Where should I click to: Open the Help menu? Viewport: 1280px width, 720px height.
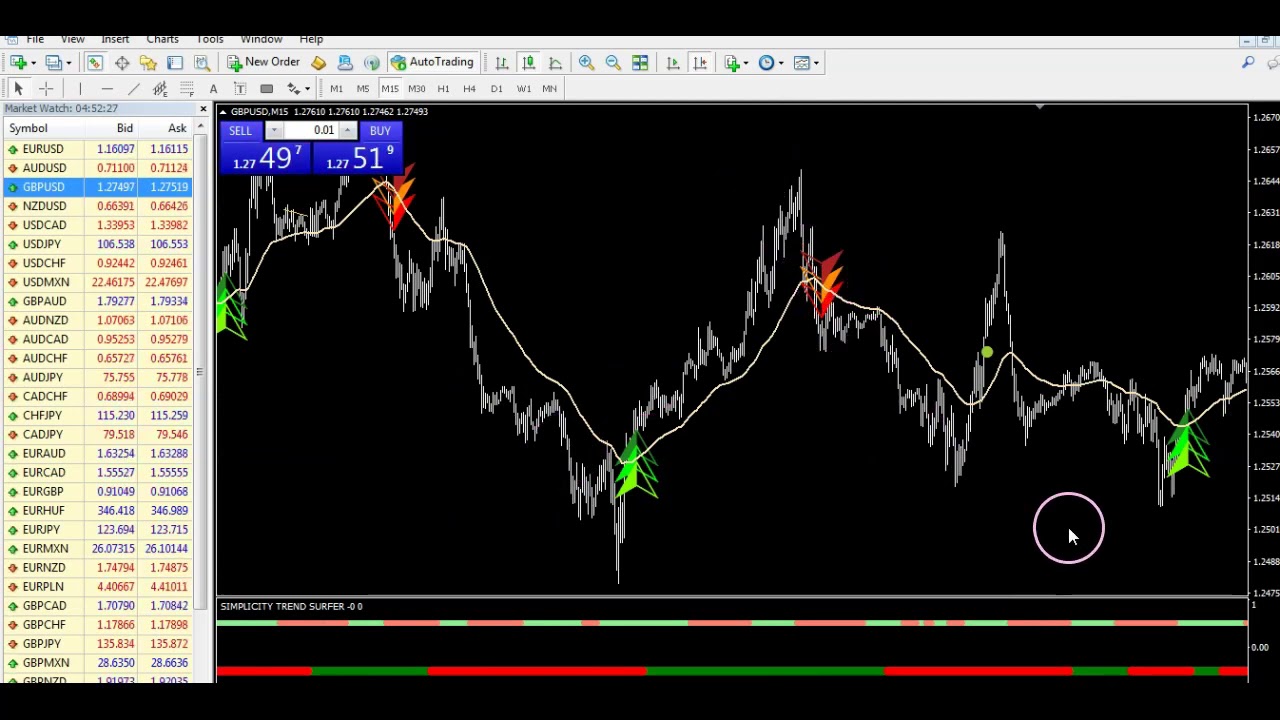pos(311,39)
